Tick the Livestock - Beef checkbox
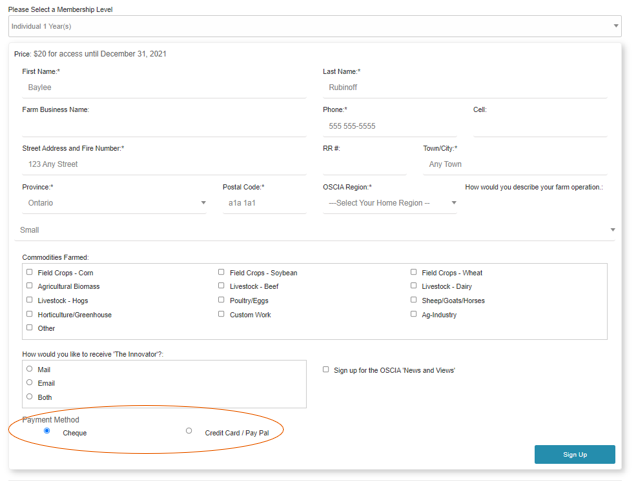The image size is (636, 481). (221, 286)
